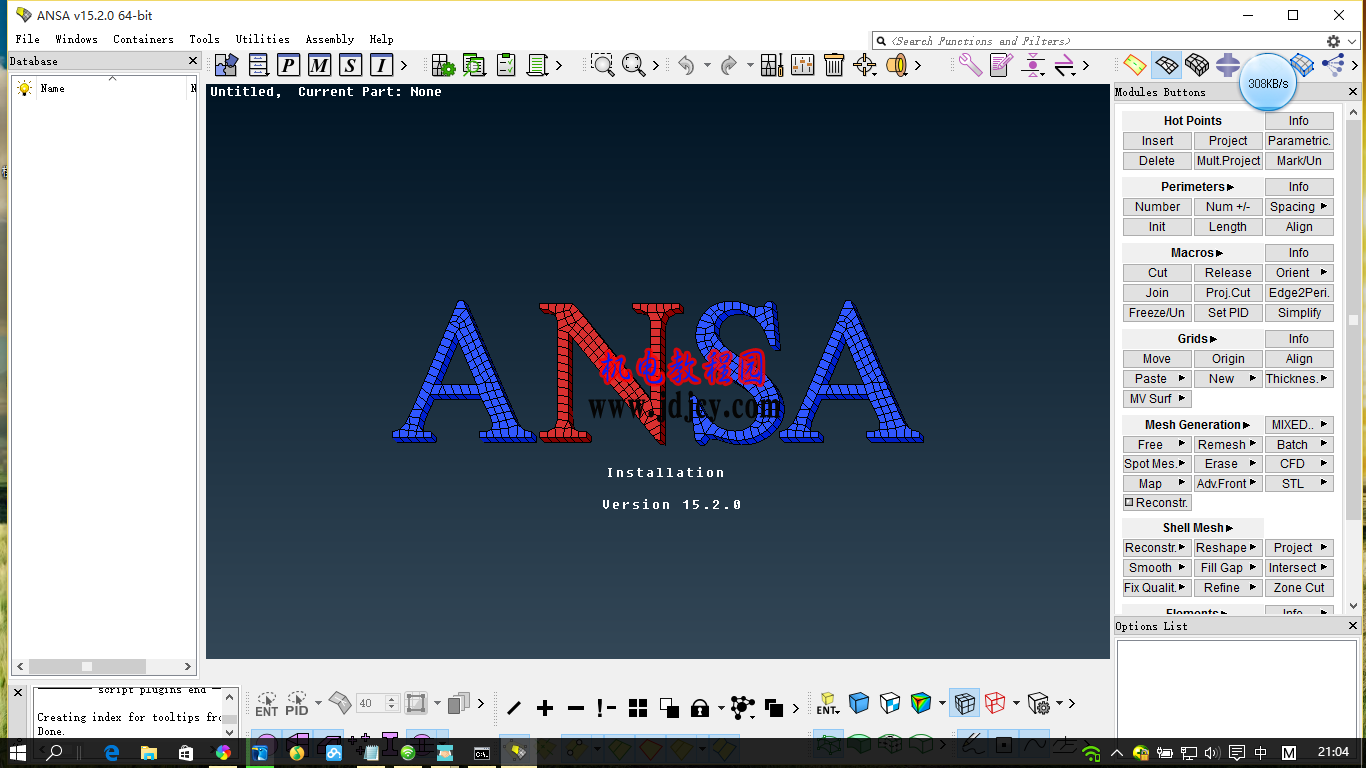Screen dimensions: 1366x768
Task: Click the Insert button under Hot Points
Action: coord(1157,141)
